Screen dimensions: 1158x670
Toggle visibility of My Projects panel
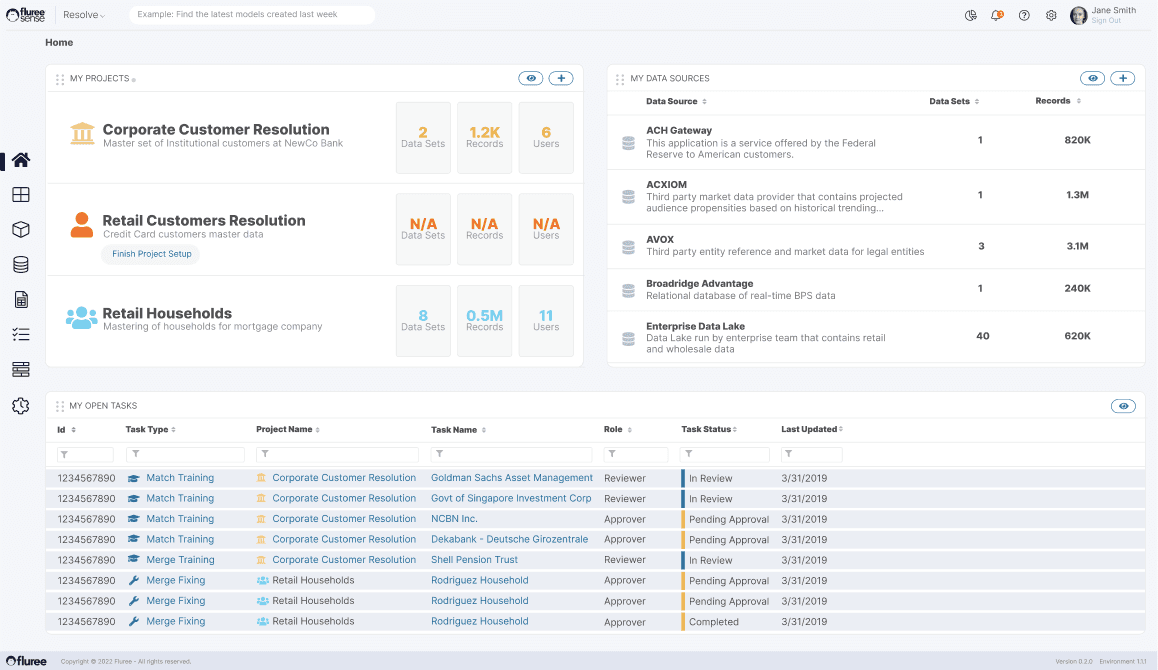(530, 78)
